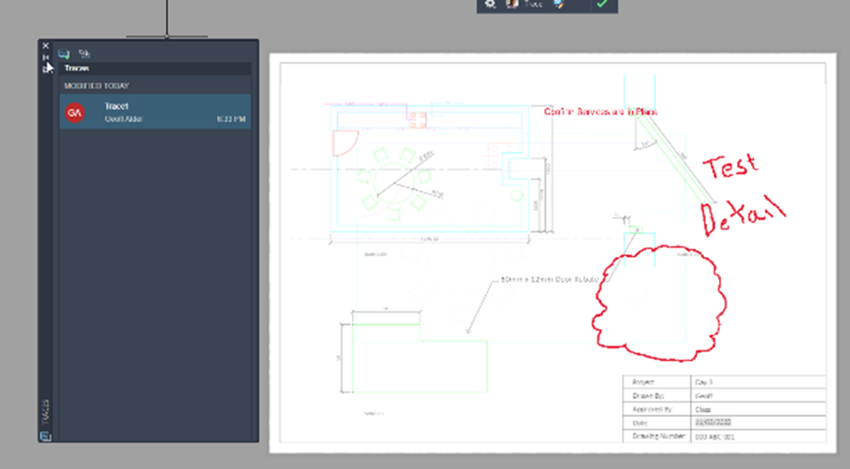
Task: Click the red GA avatar on Trace1
Action: pyautogui.click(x=75, y=112)
